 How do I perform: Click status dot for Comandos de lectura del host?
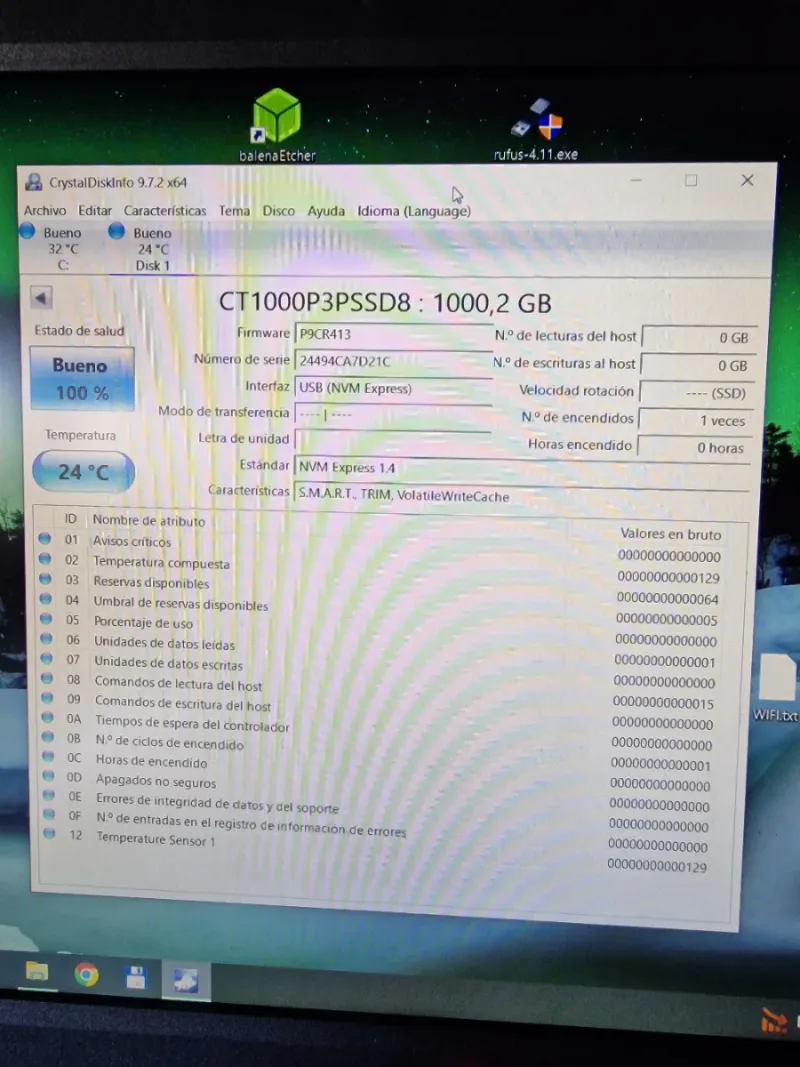[47, 678]
